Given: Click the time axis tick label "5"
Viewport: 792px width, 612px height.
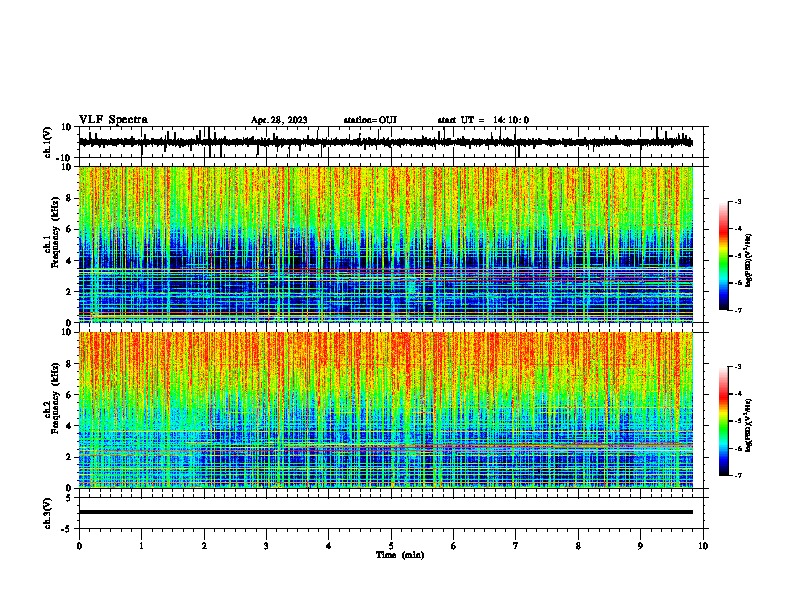Looking at the screenshot, I should 391,546.
